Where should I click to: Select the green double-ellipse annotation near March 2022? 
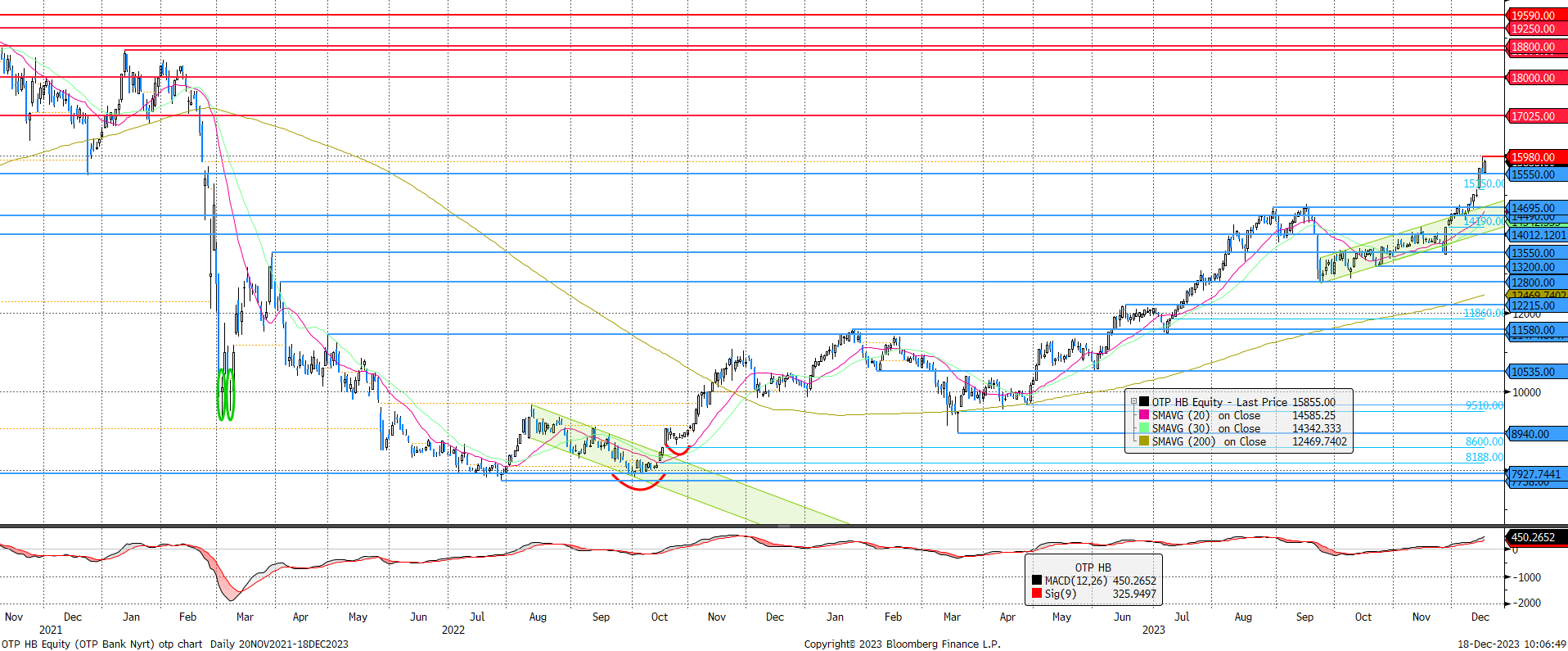pos(226,395)
